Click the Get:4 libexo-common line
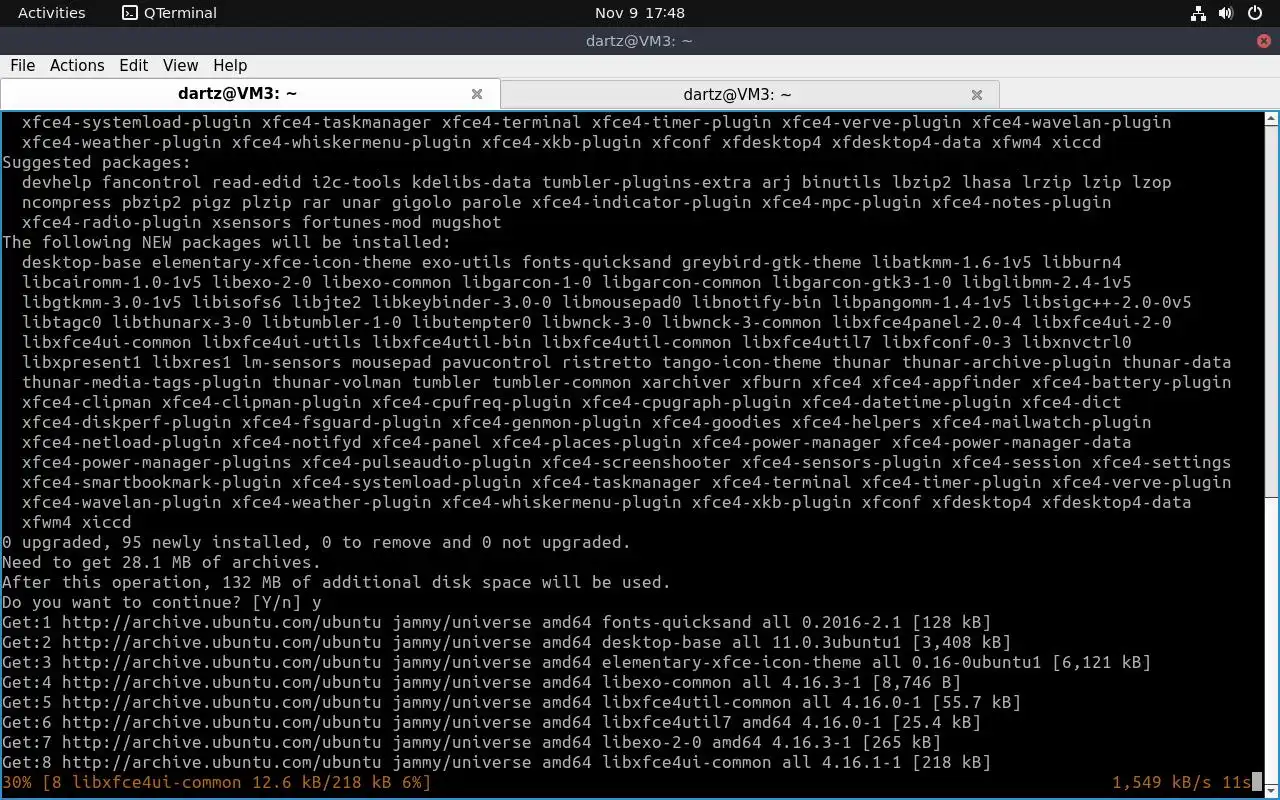The image size is (1280, 800). (x=481, y=682)
